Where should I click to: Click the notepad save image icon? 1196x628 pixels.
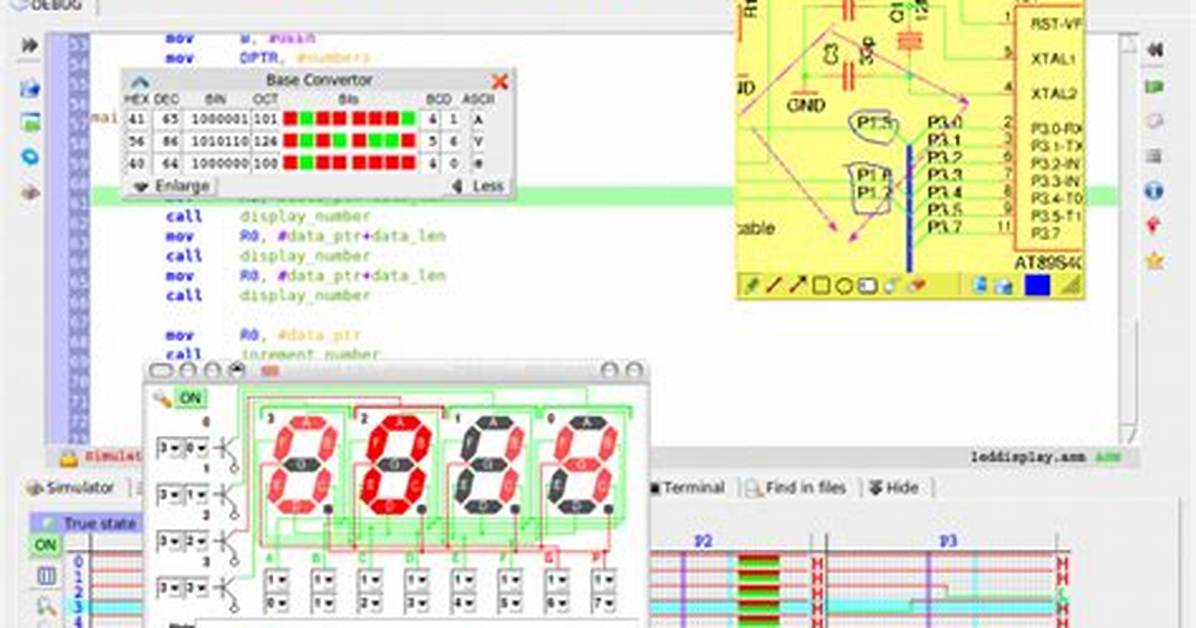1005,286
